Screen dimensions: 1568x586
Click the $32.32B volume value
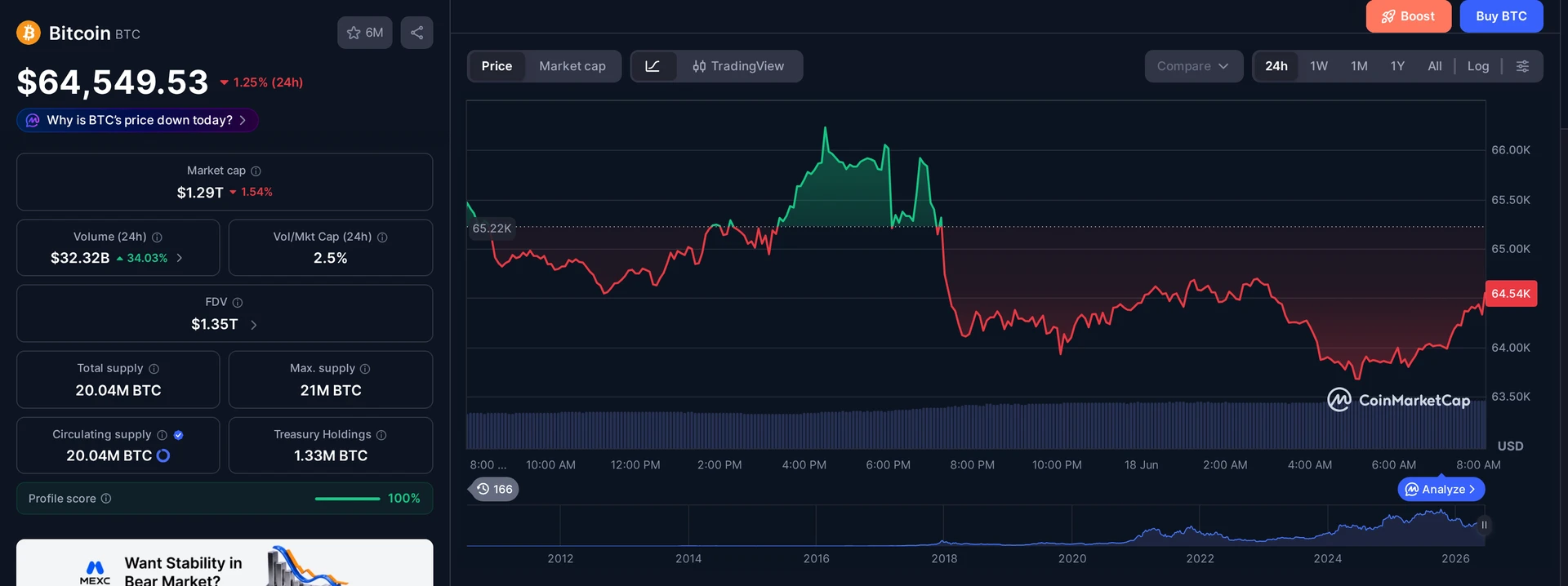click(80, 258)
